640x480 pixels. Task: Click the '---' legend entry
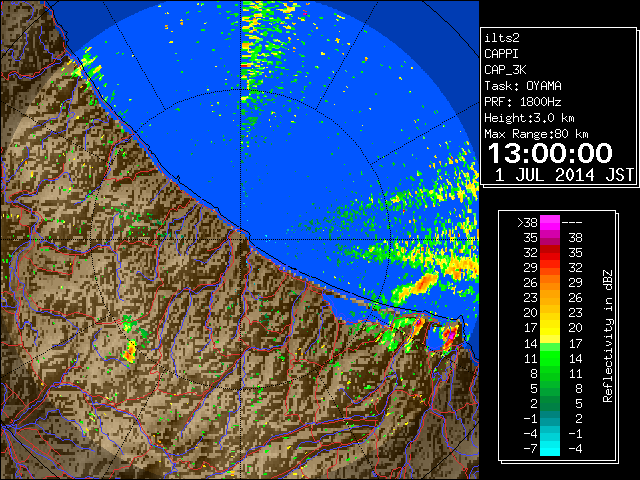tap(572, 223)
